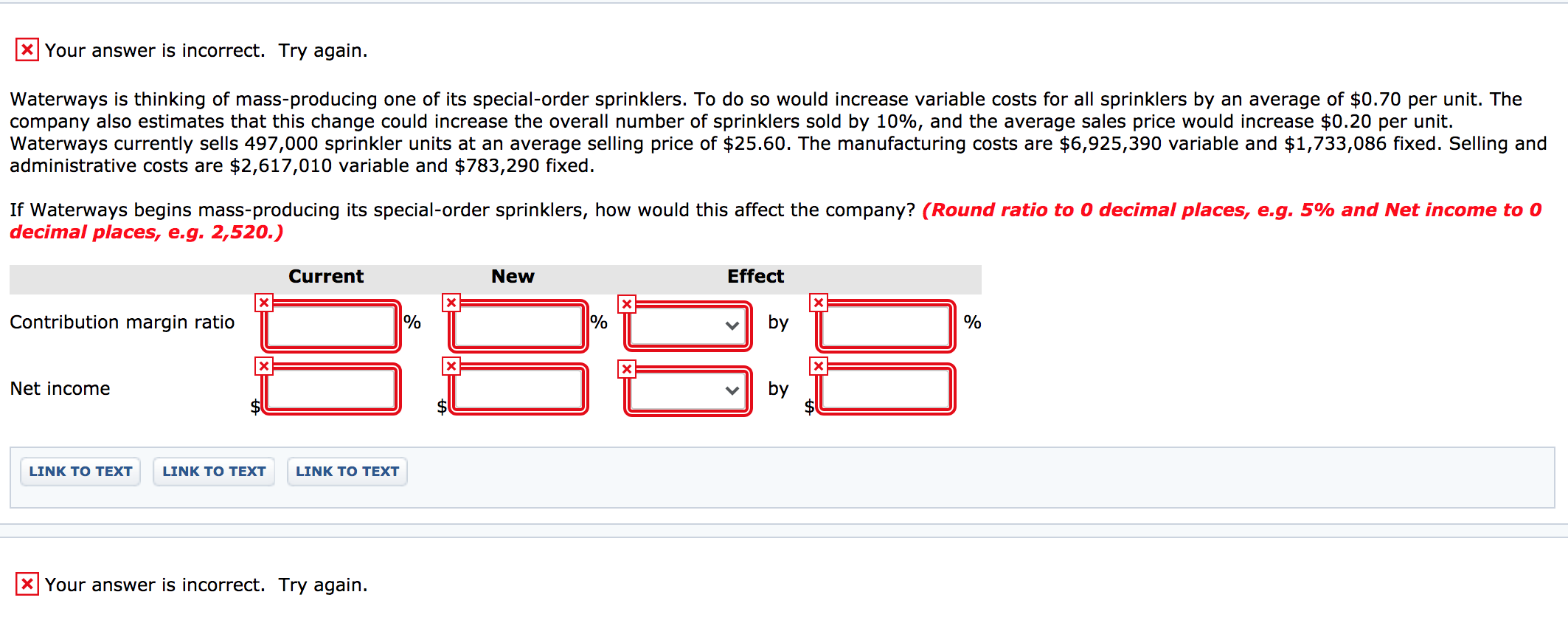
Task: Click the red X marker above New net income field
Action: (x=450, y=366)
